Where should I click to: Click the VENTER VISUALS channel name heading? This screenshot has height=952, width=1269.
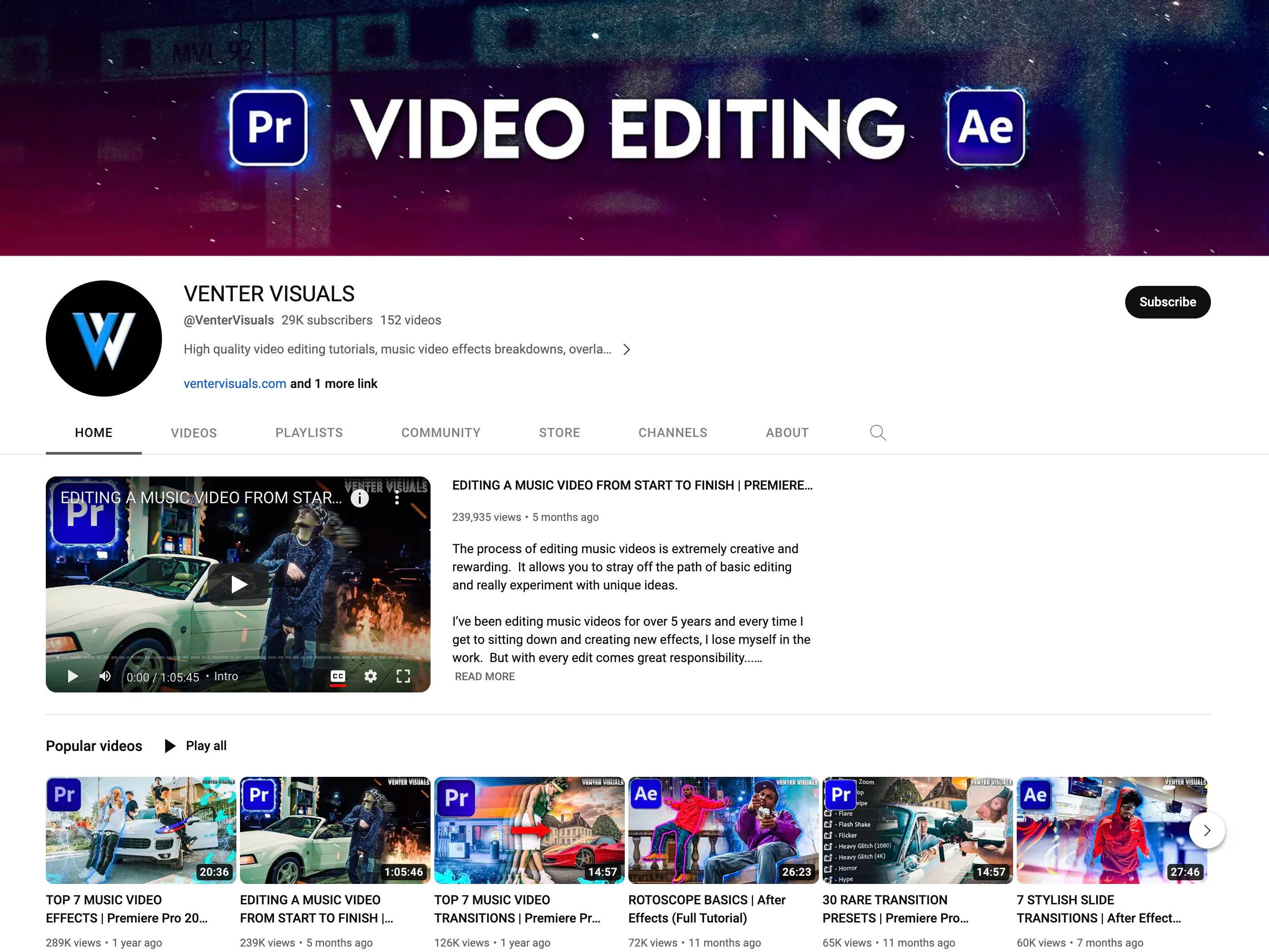coord(269,294)
